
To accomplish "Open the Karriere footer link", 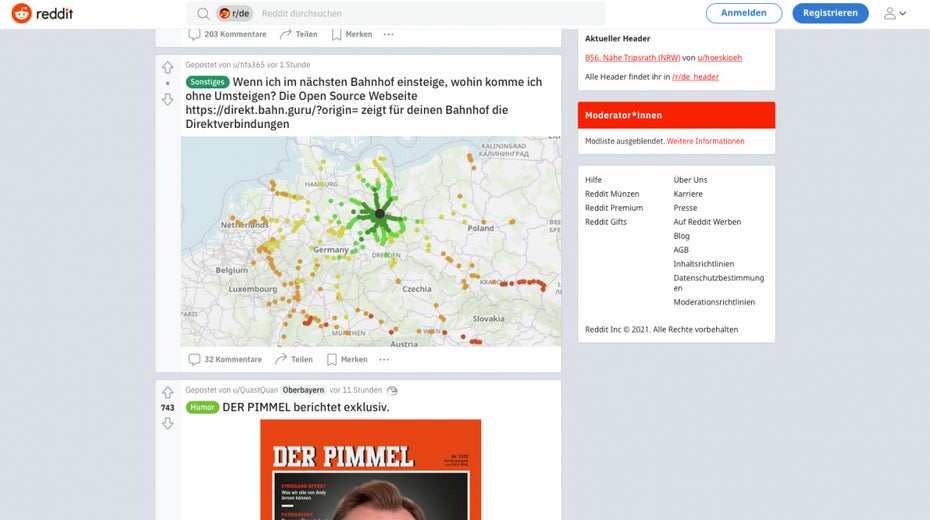I will point(688,194).
